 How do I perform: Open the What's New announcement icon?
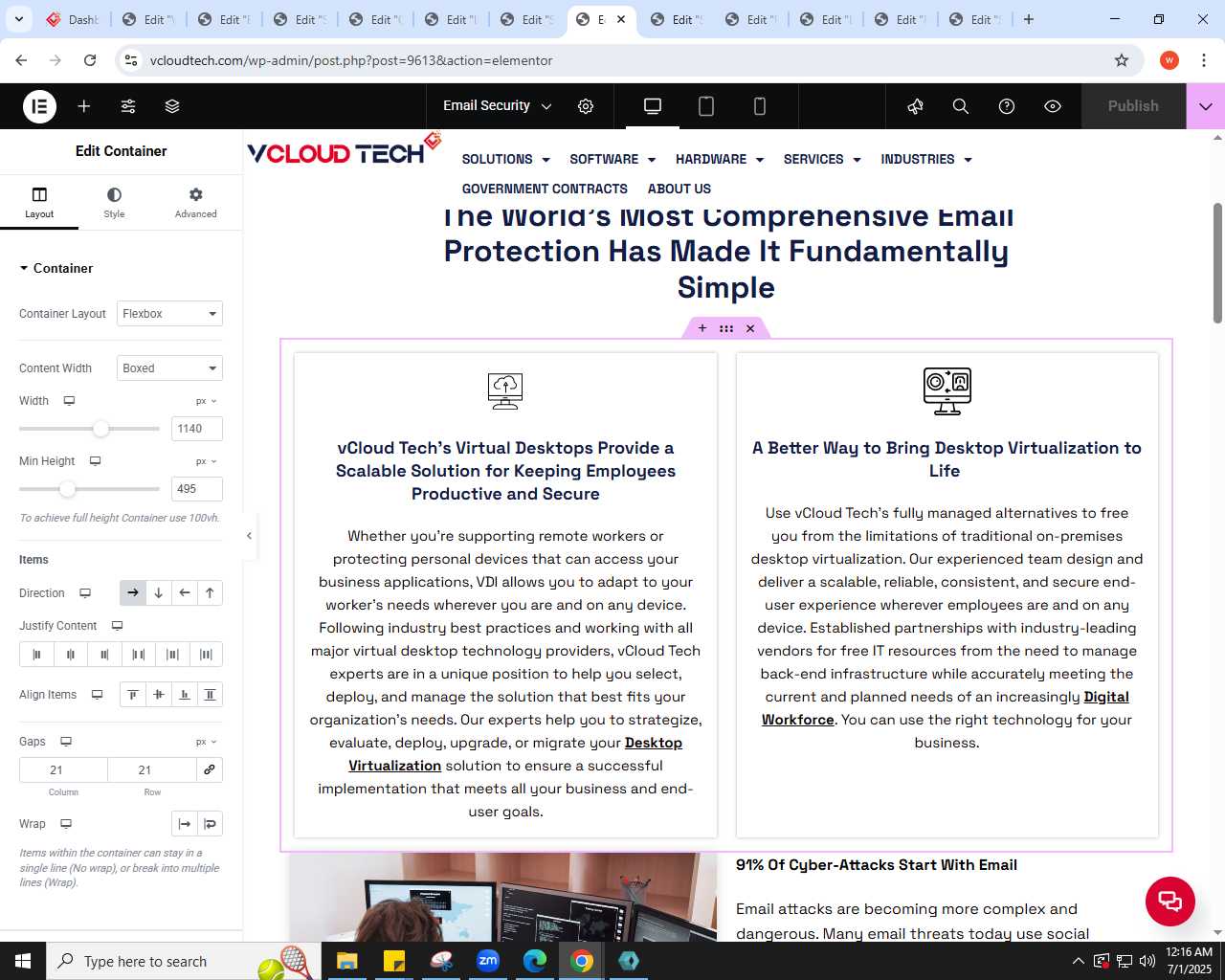click(915, 106)
